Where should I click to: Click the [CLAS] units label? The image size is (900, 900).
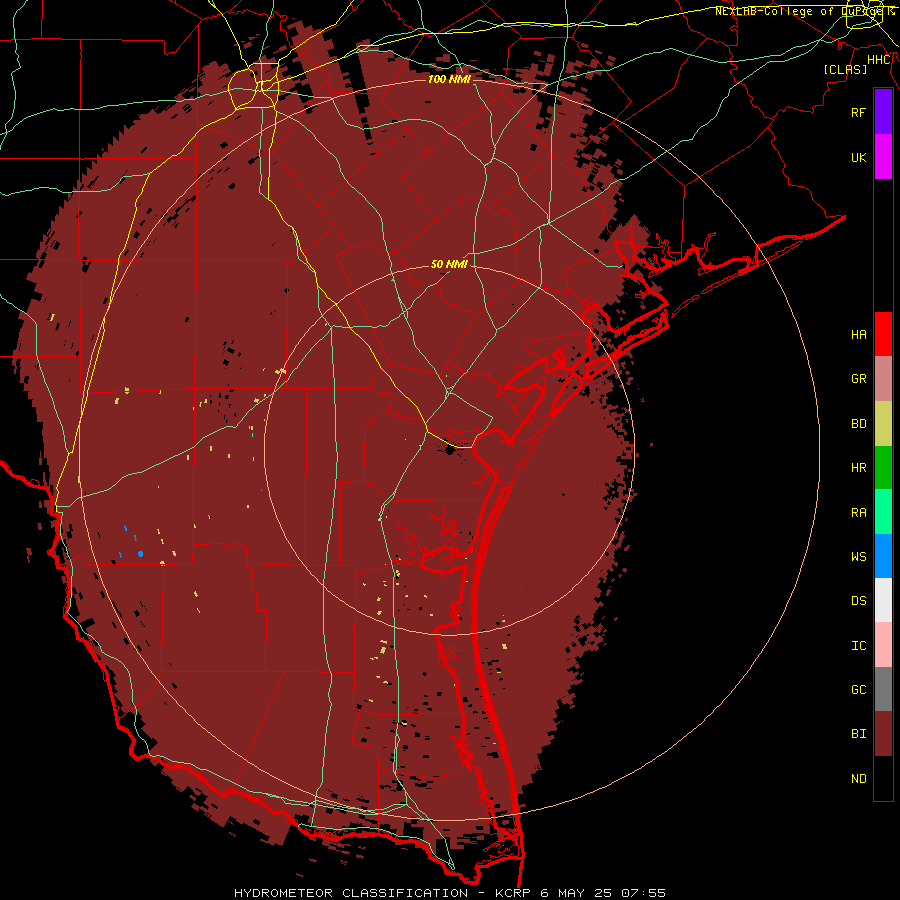(845, 69)
